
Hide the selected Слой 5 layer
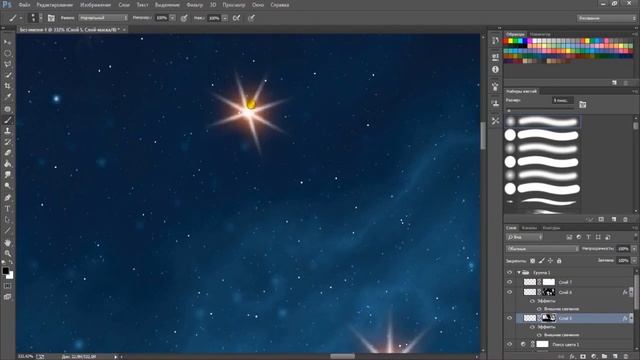tap(509, 318)
